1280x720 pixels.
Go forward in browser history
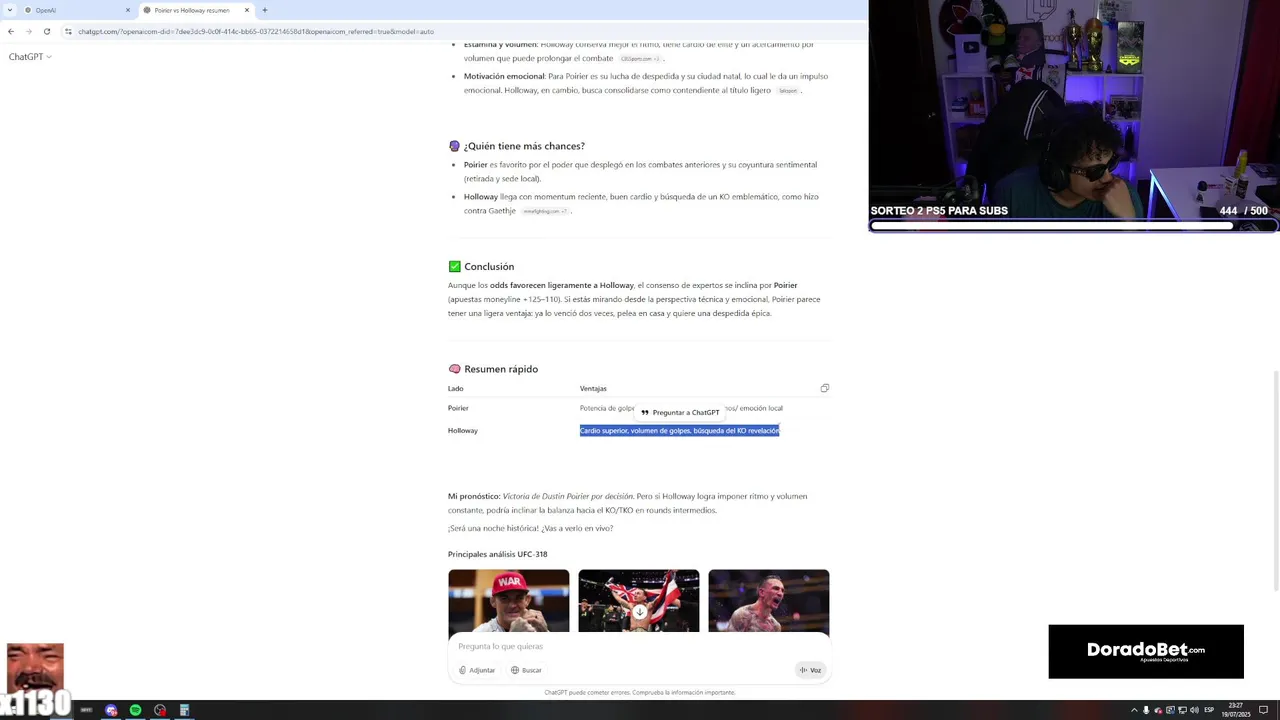coord(29,31)
